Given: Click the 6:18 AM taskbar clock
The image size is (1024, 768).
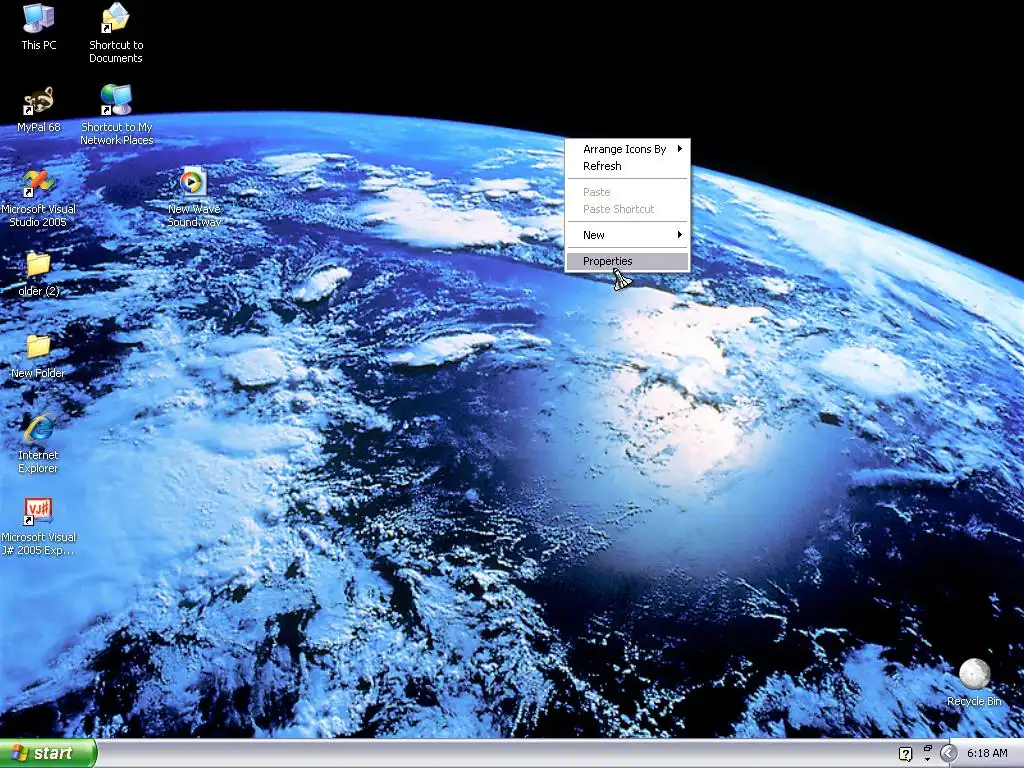Looking at the screenshot, I should tap(987, 754).
